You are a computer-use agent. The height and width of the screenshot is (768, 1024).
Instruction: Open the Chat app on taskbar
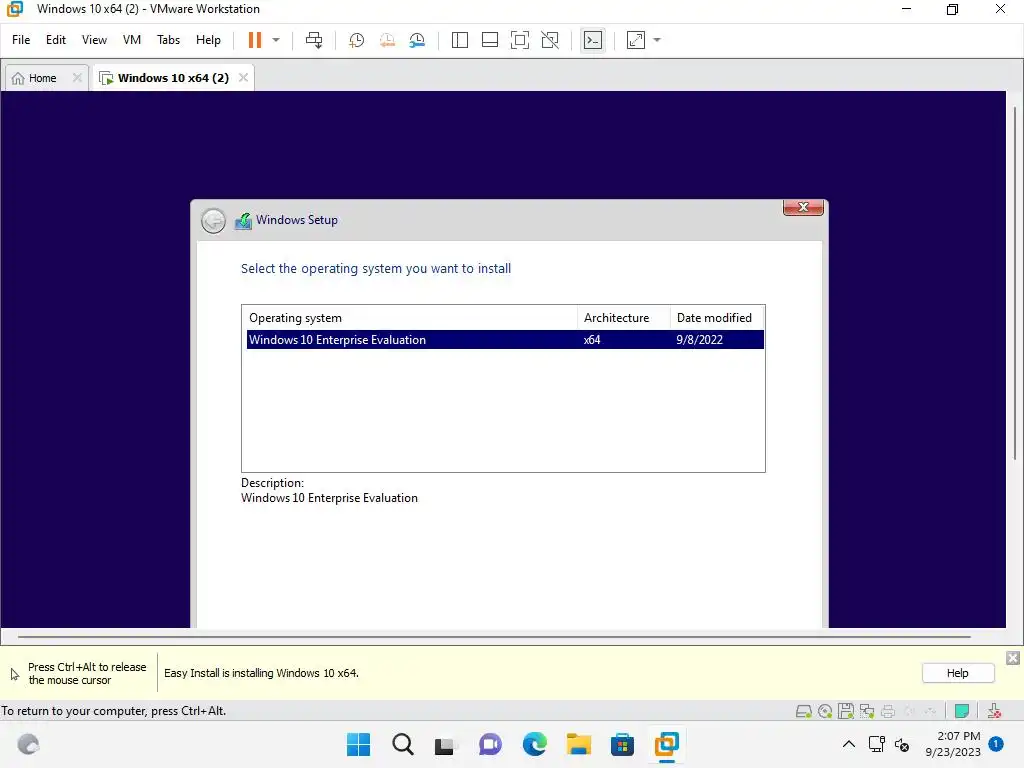490,744
